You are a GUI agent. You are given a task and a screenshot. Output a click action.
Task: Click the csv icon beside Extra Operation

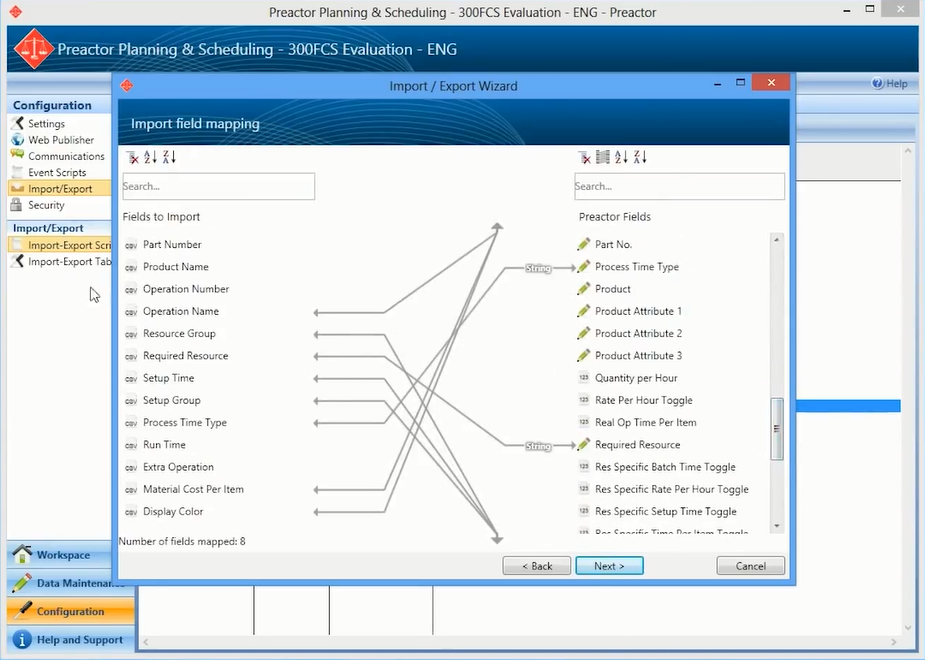131,468
